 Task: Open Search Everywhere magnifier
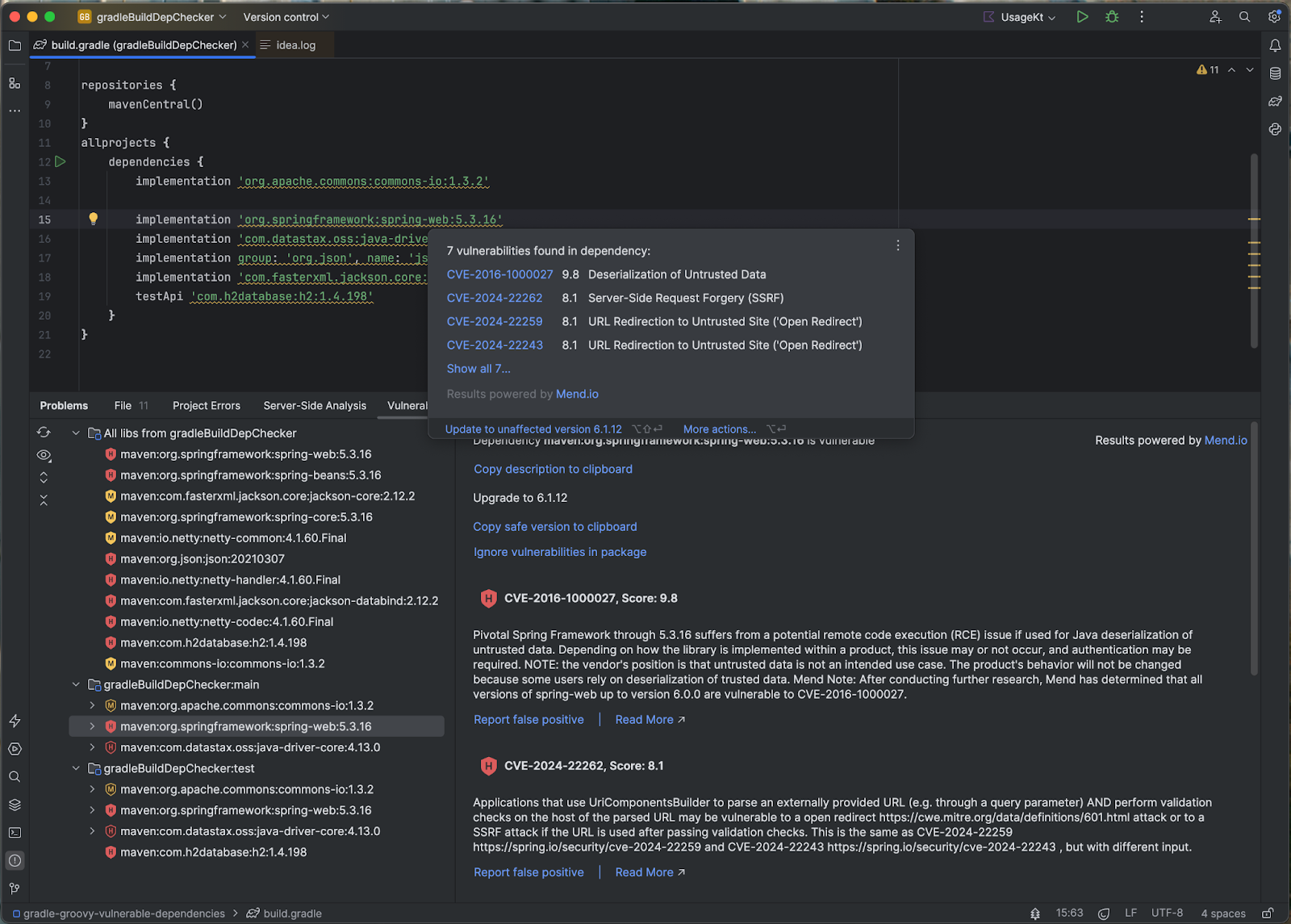click(x=1244, y=17)
